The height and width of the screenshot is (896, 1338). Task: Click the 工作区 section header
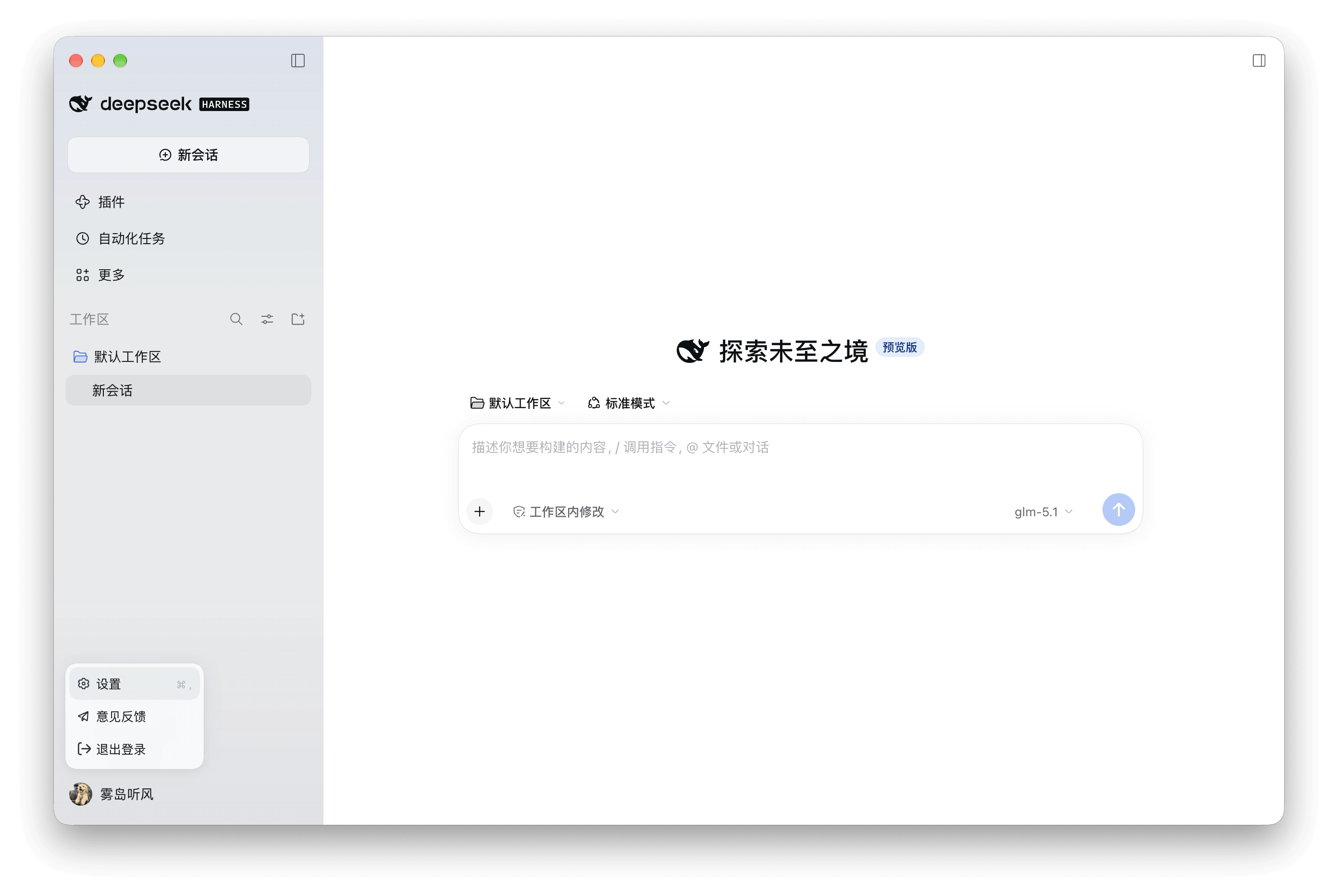(89, 319)
